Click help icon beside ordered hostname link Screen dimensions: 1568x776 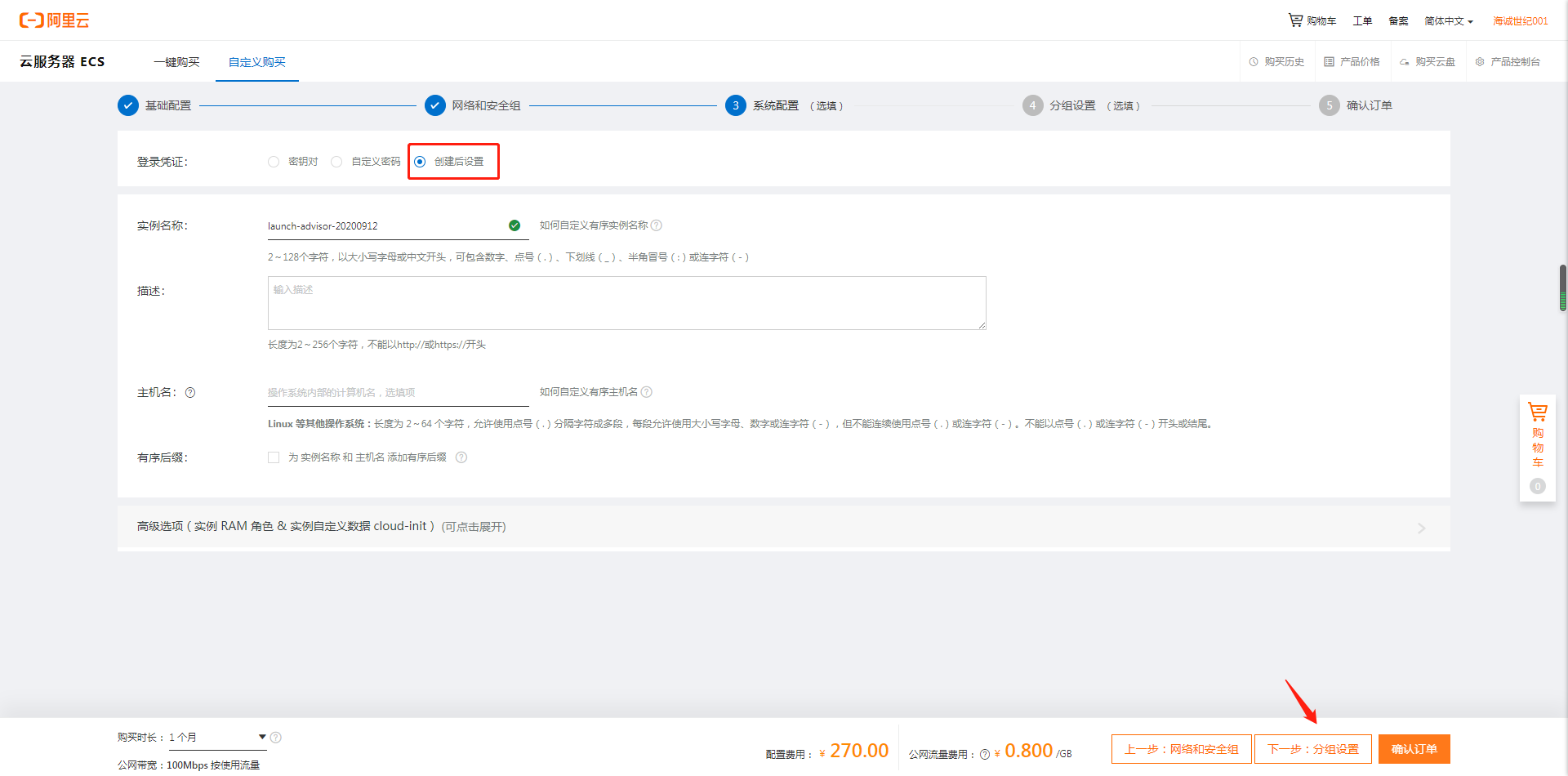647,392
